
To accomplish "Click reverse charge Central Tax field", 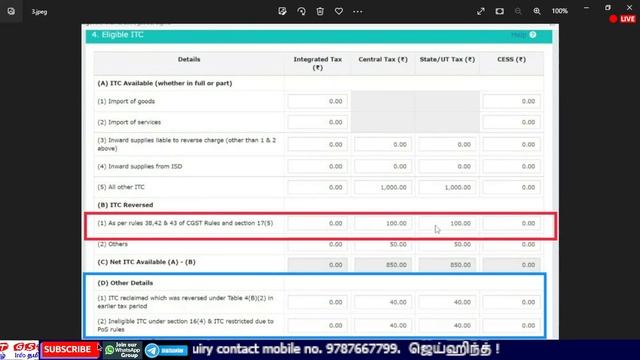I will pyautogui.click(x=383, y=144).
